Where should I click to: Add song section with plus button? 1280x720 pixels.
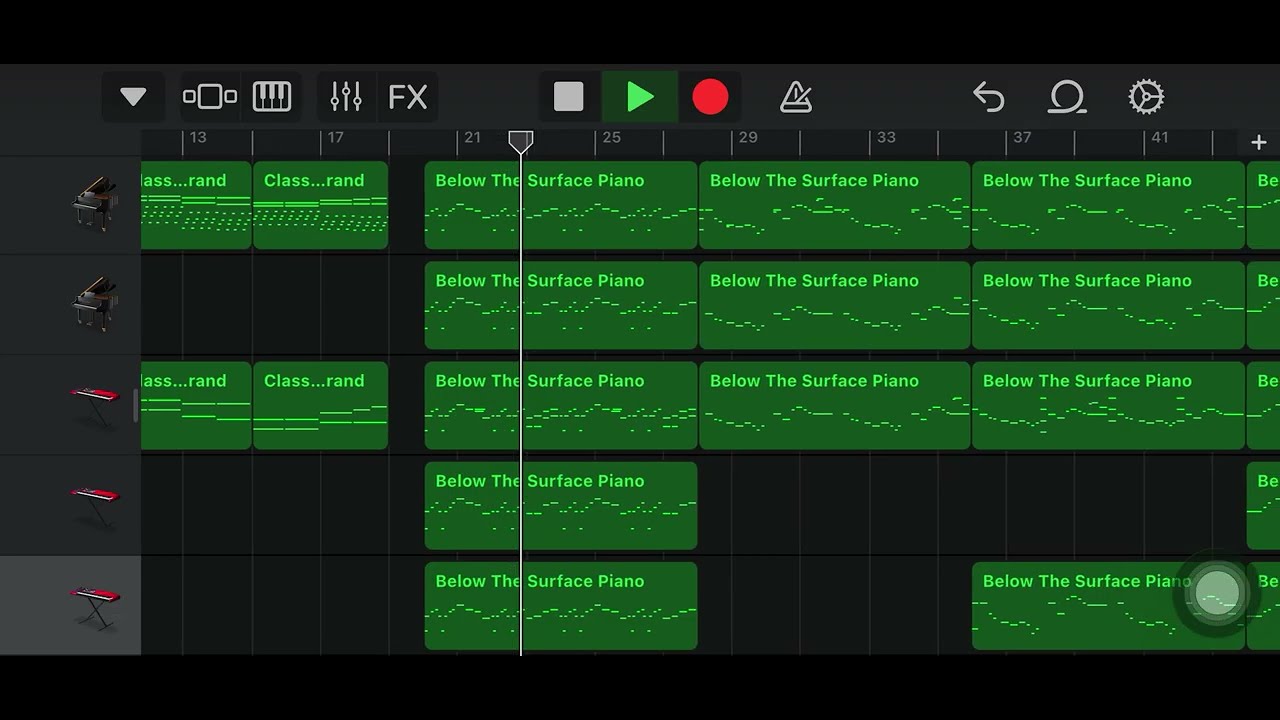click(1258, 143)
